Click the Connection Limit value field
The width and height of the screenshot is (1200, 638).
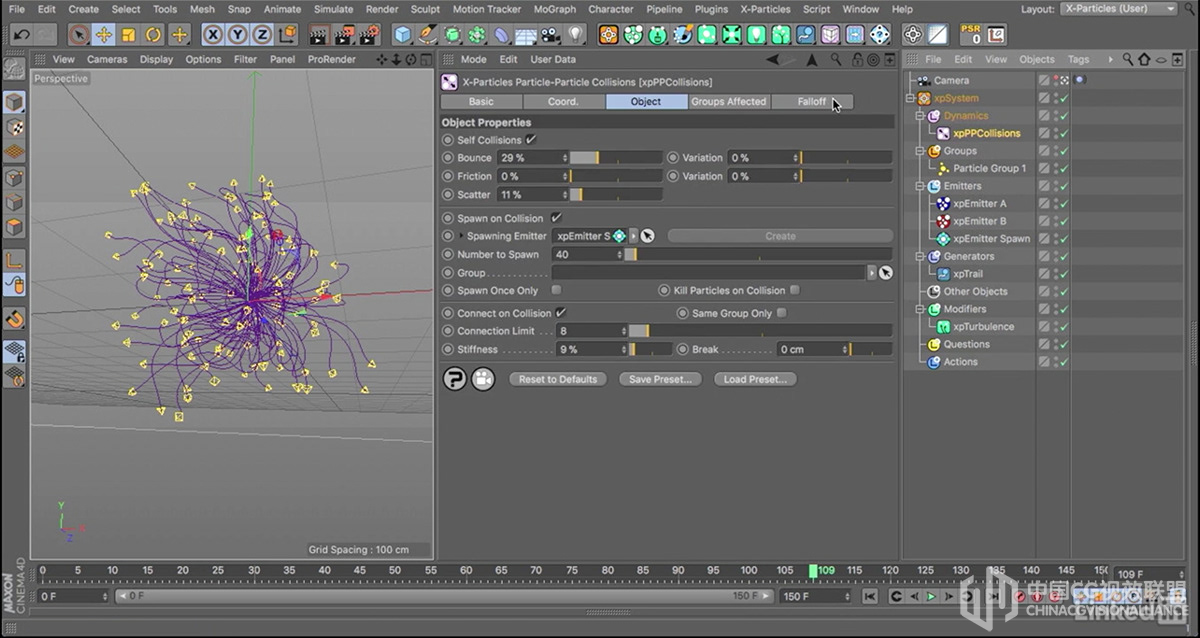click(591, 331)
